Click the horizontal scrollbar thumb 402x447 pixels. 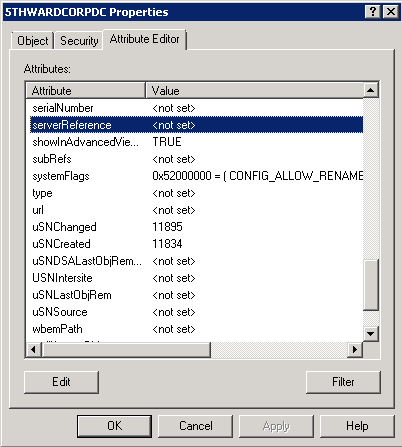point(126,349)
